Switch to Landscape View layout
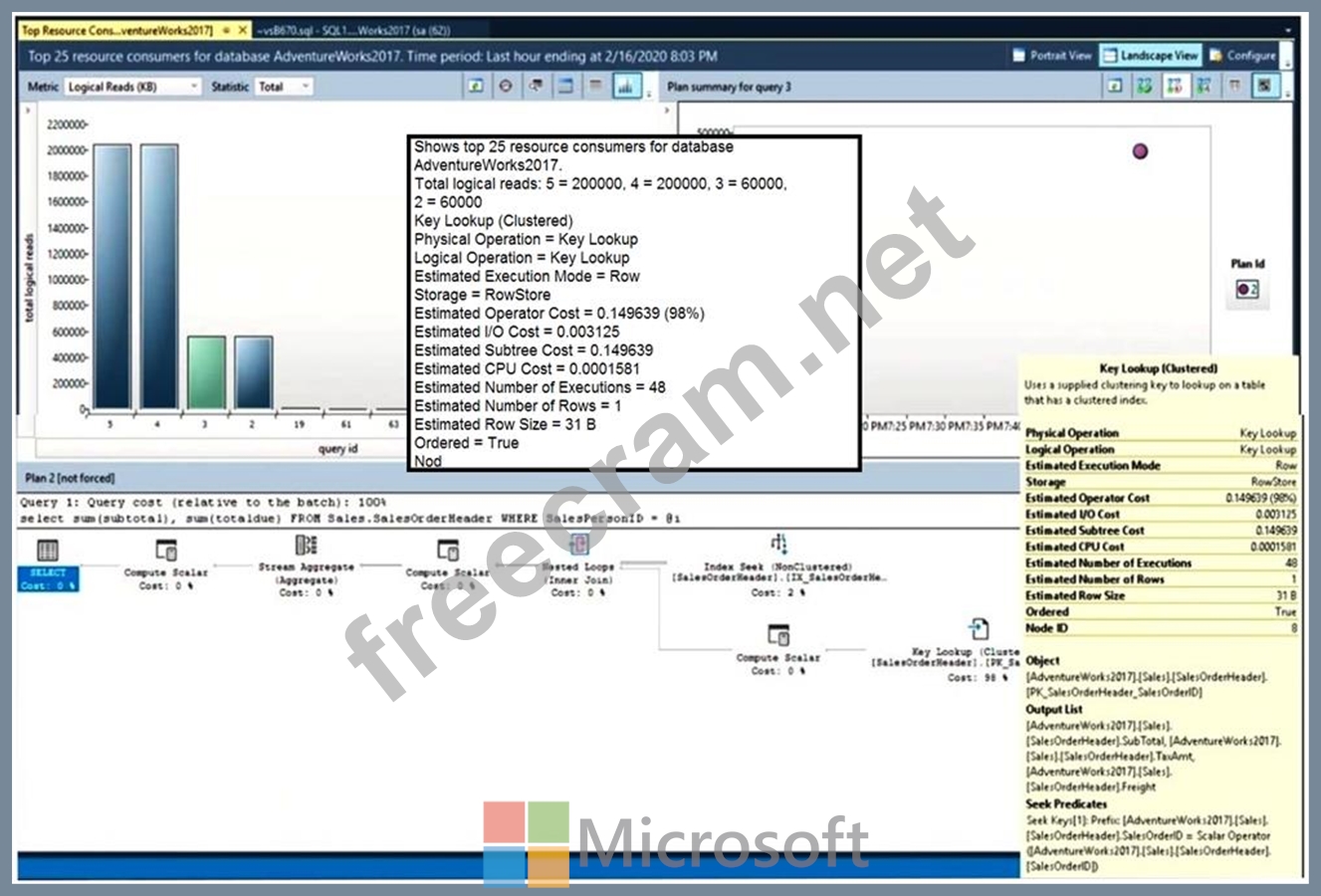The width and height of the screenshot is (1321, 896). tap(1151, 56)
